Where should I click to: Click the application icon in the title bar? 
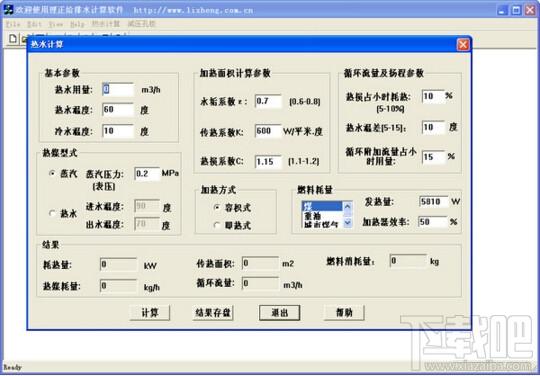pos(8,10)
